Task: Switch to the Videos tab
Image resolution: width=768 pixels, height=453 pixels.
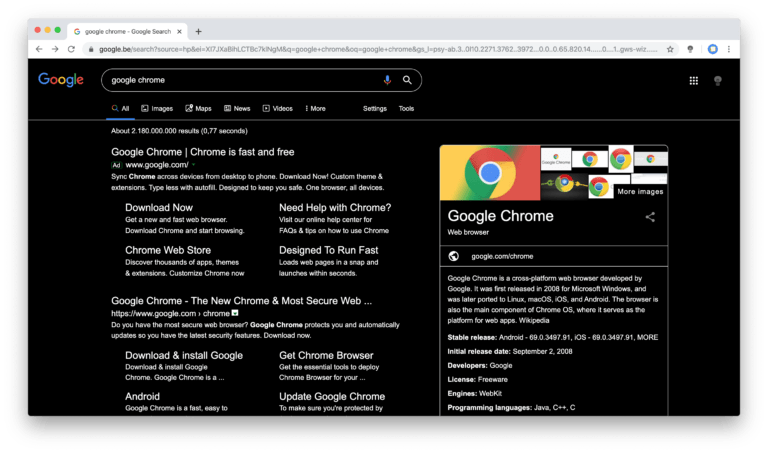Action: [278, 109]
